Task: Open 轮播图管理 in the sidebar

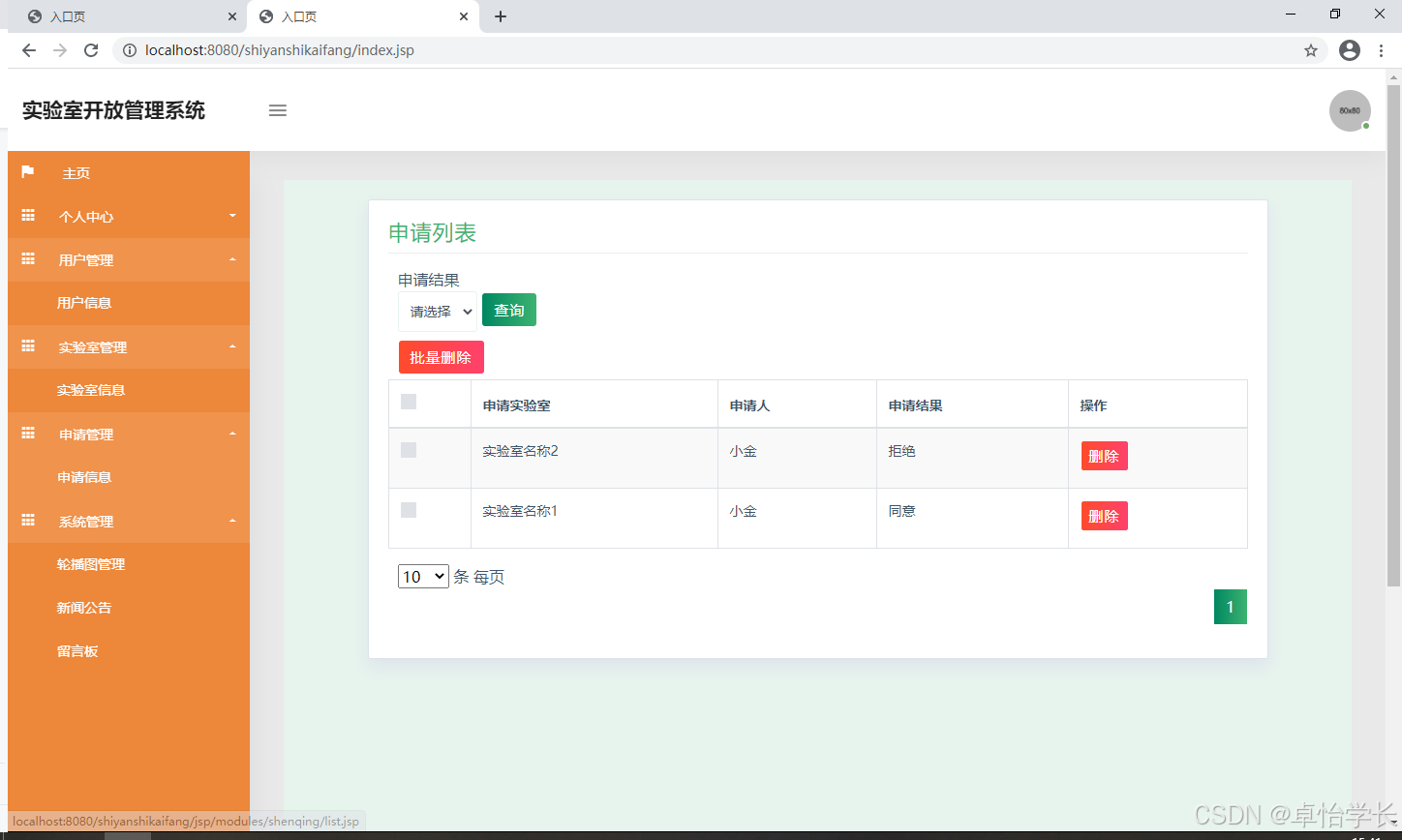Action: (x=91, y=564)
